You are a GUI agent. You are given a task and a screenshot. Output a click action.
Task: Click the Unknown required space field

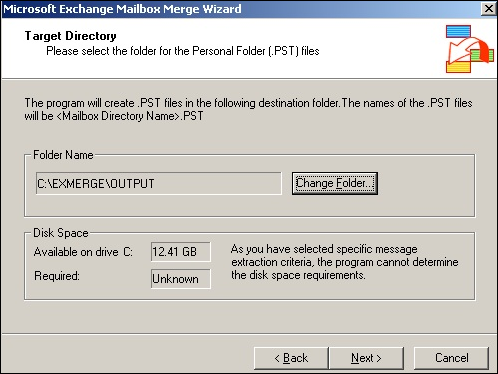click(x=181, y=279)
